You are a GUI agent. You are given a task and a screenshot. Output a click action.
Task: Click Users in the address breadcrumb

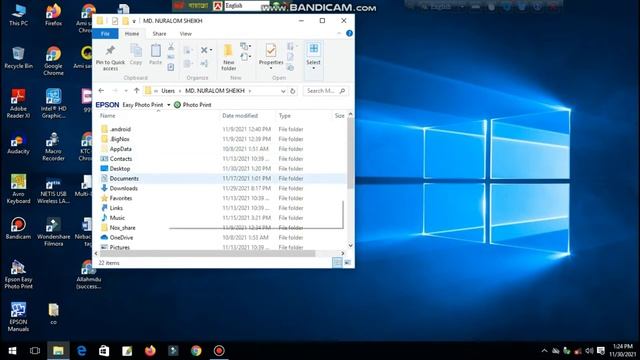click(x=168, y=91)
